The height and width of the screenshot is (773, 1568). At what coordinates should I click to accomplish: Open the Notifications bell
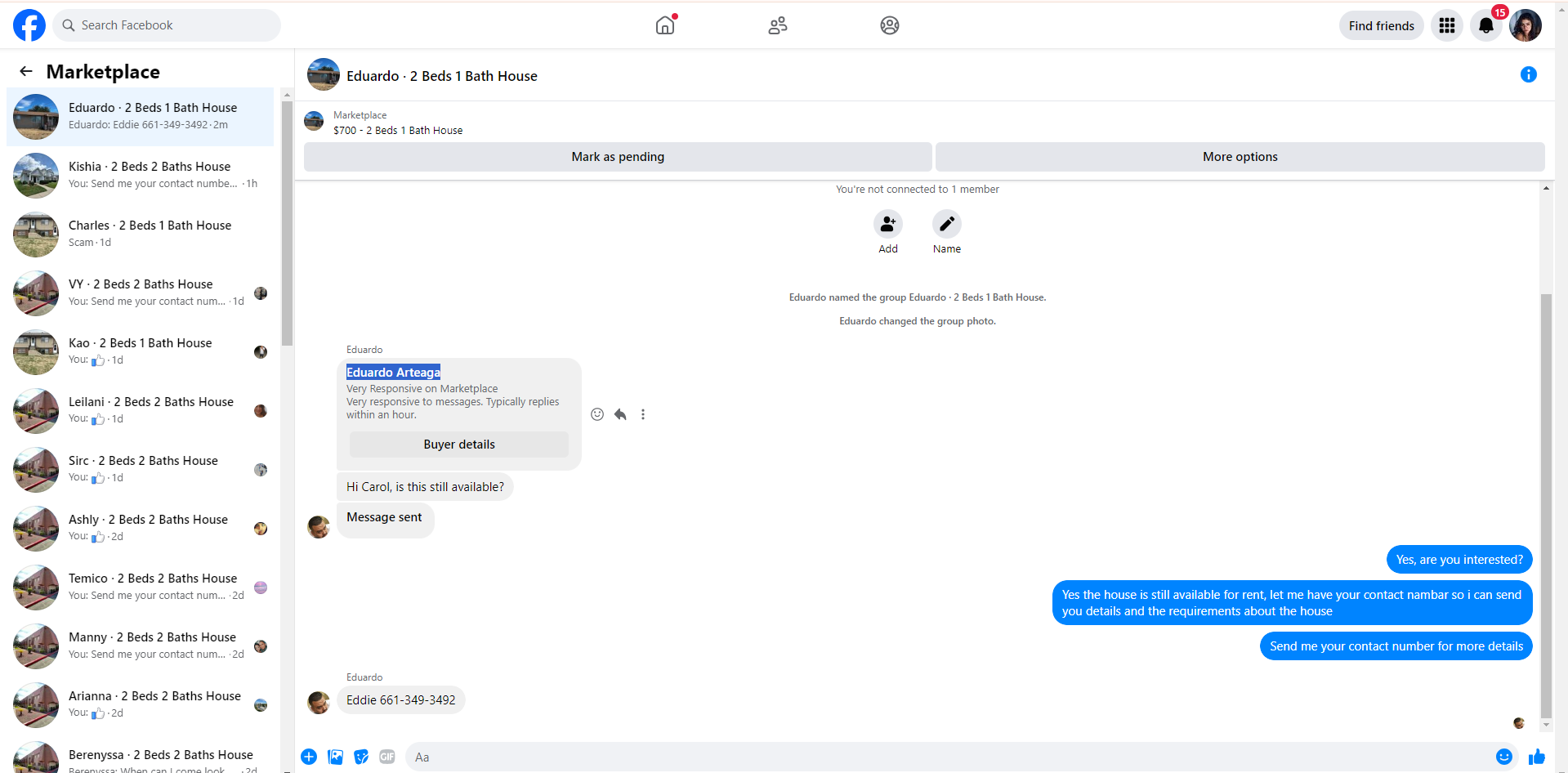coord(1486,25)
